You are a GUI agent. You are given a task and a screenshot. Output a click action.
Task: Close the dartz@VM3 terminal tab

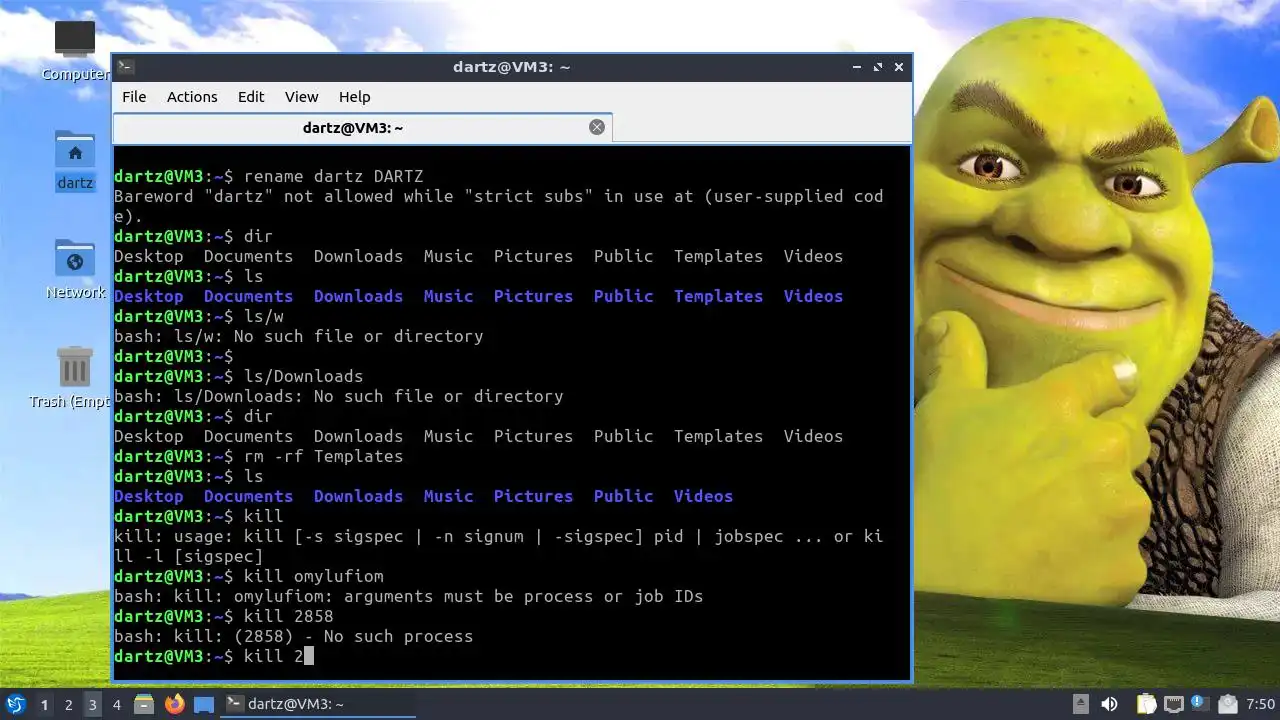click(x=597, y=127)
